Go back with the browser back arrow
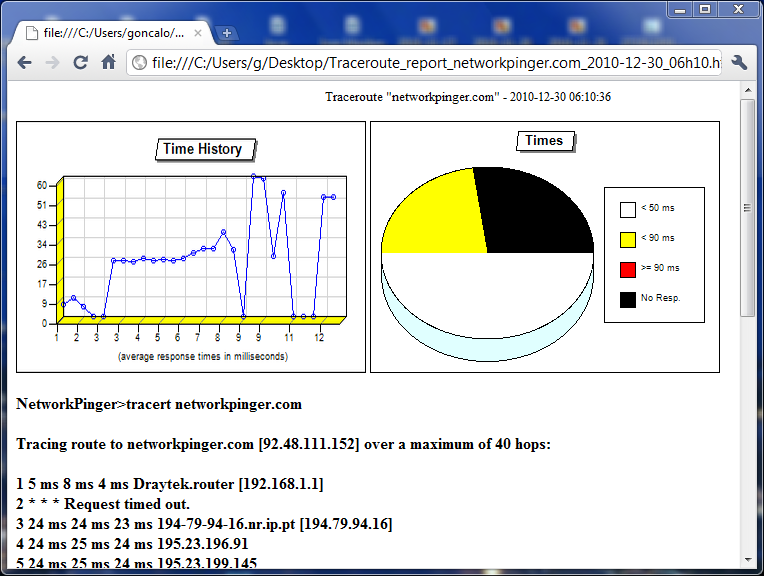 click(x=24, y=62)
